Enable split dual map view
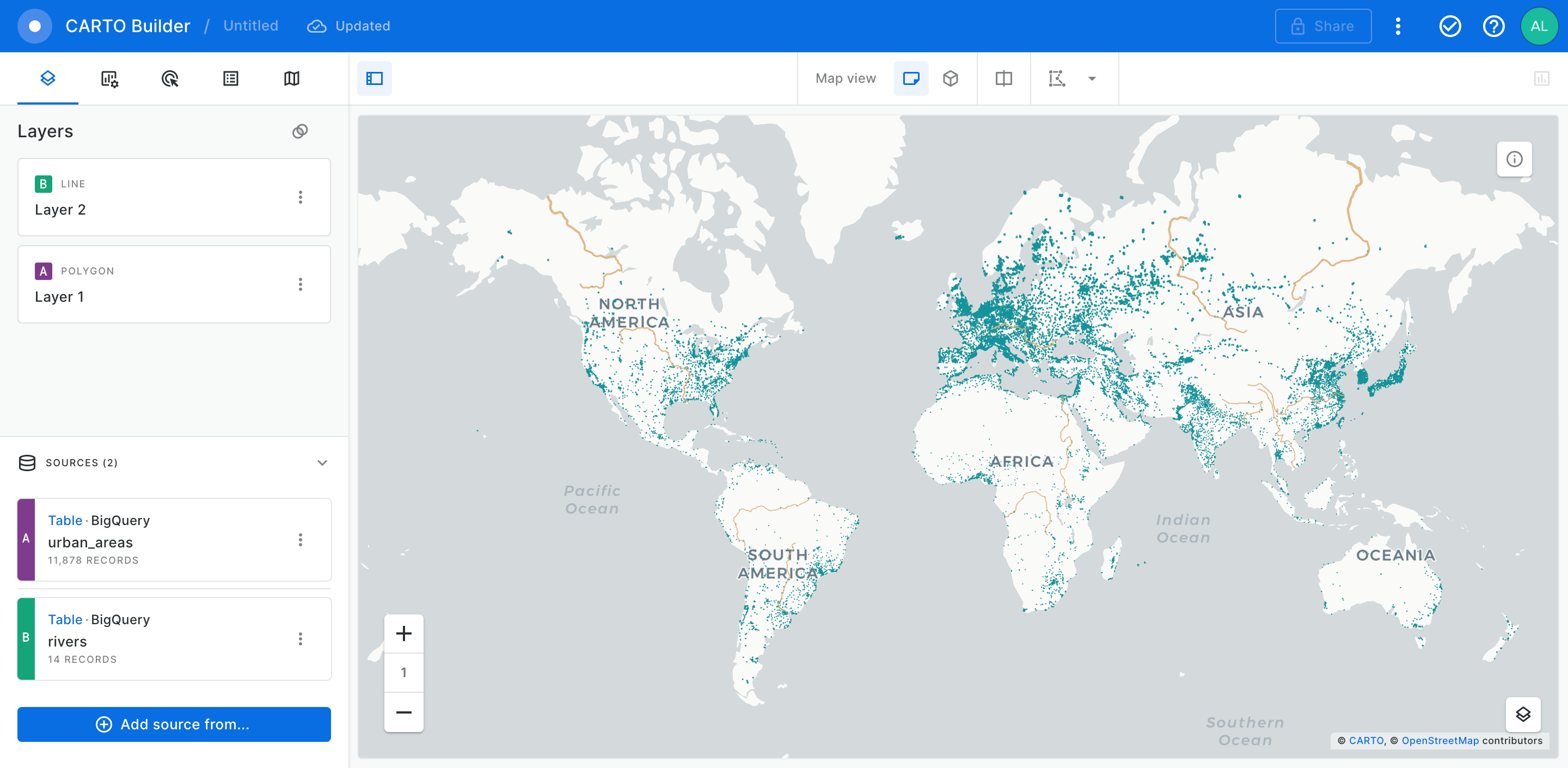This screenshot has height=768, width=1568. [1003, 78]
